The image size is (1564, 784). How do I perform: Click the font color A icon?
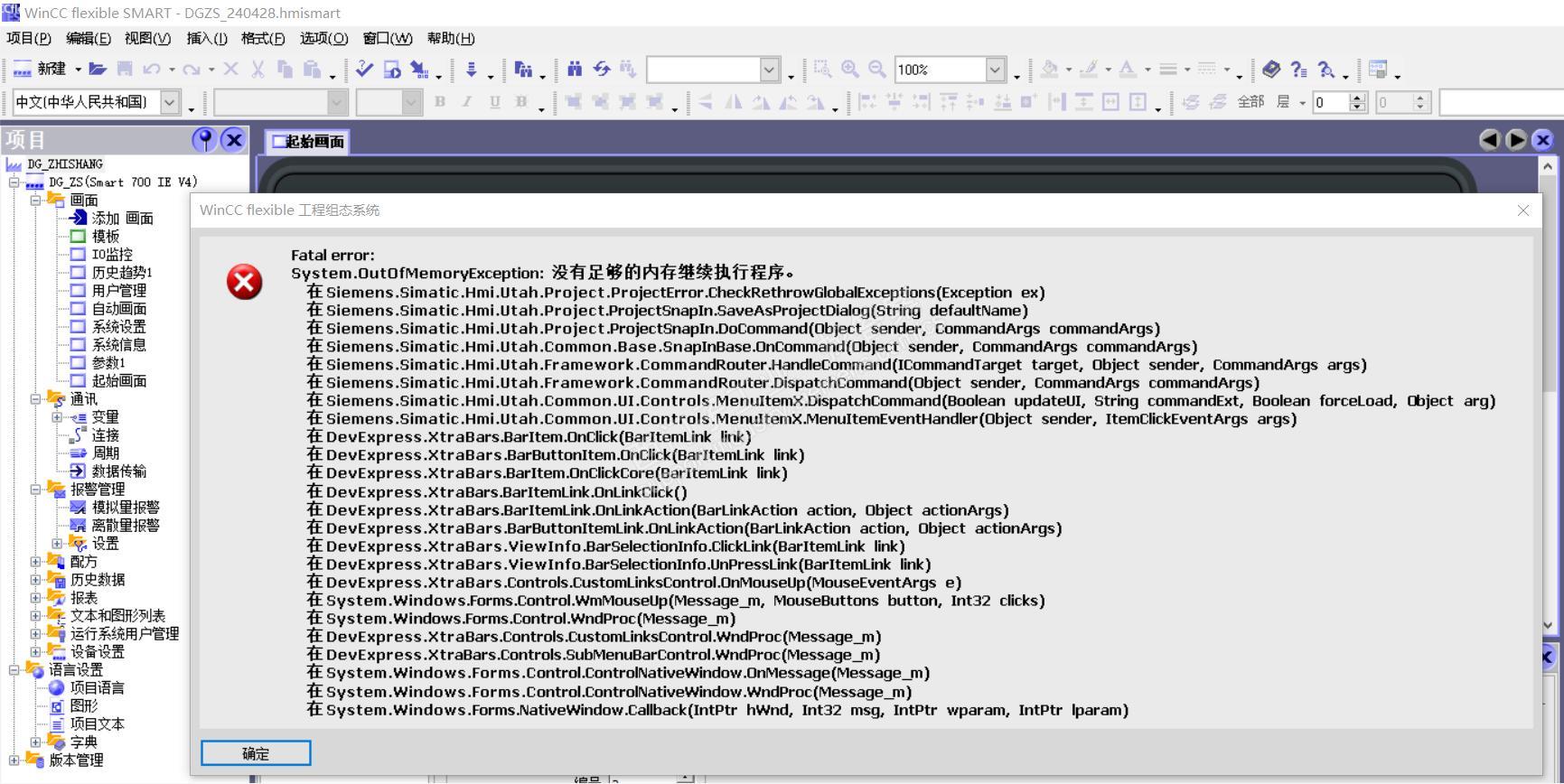[x=1128, y=70]
